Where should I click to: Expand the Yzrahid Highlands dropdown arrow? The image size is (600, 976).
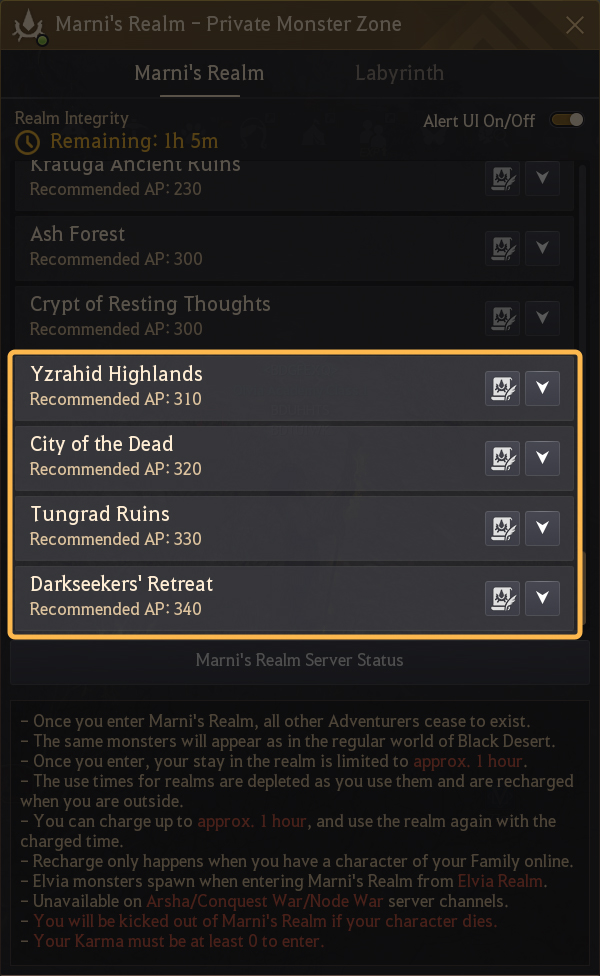[x=542, y=388]
